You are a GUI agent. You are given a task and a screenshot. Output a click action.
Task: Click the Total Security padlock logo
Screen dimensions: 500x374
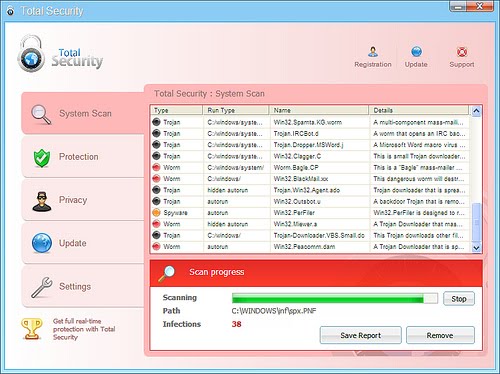(31, 54)
